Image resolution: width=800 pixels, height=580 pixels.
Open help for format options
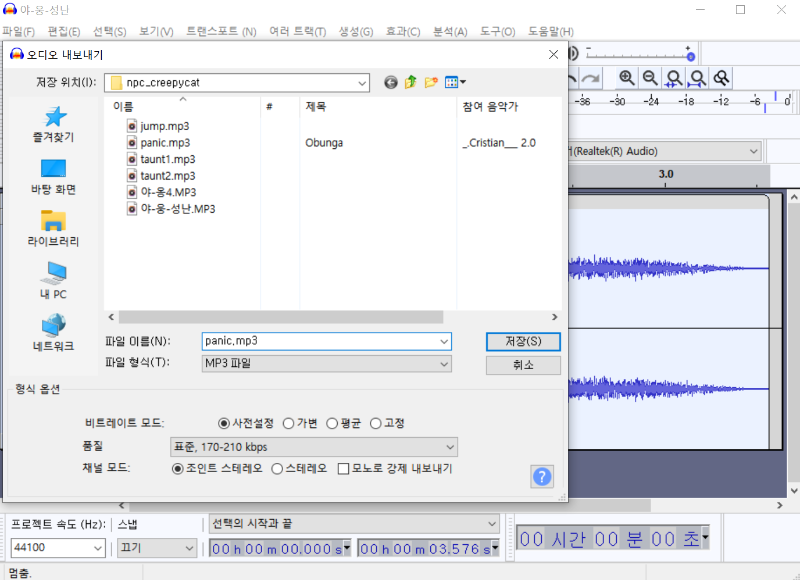pos(542,477)
